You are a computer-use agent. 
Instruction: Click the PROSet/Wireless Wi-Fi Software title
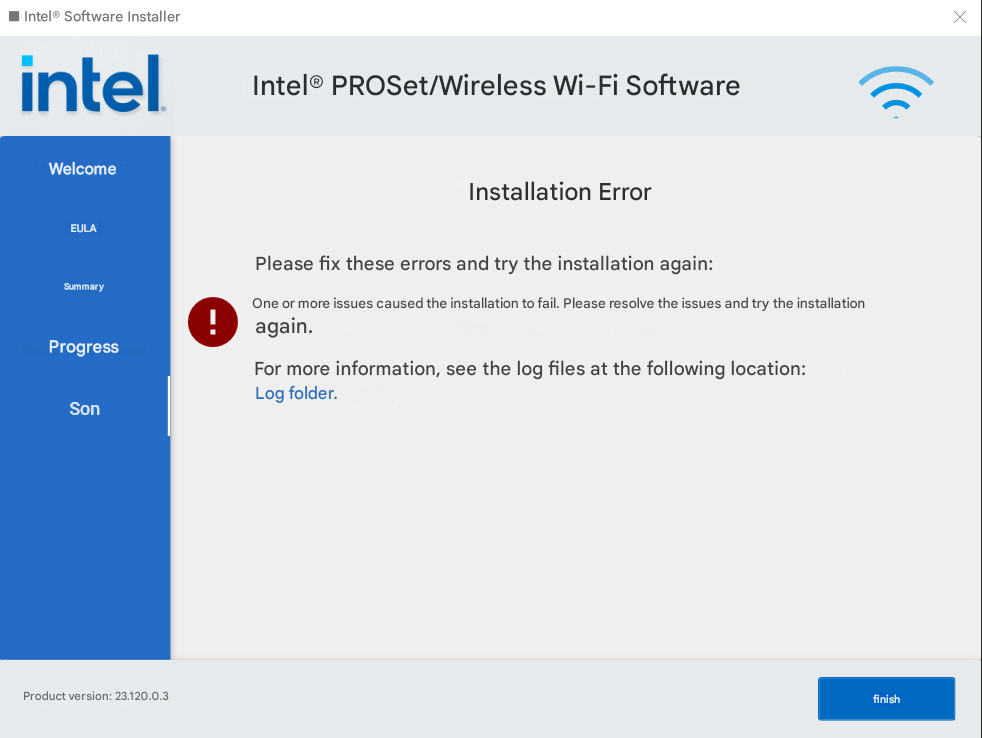point(496,86)
